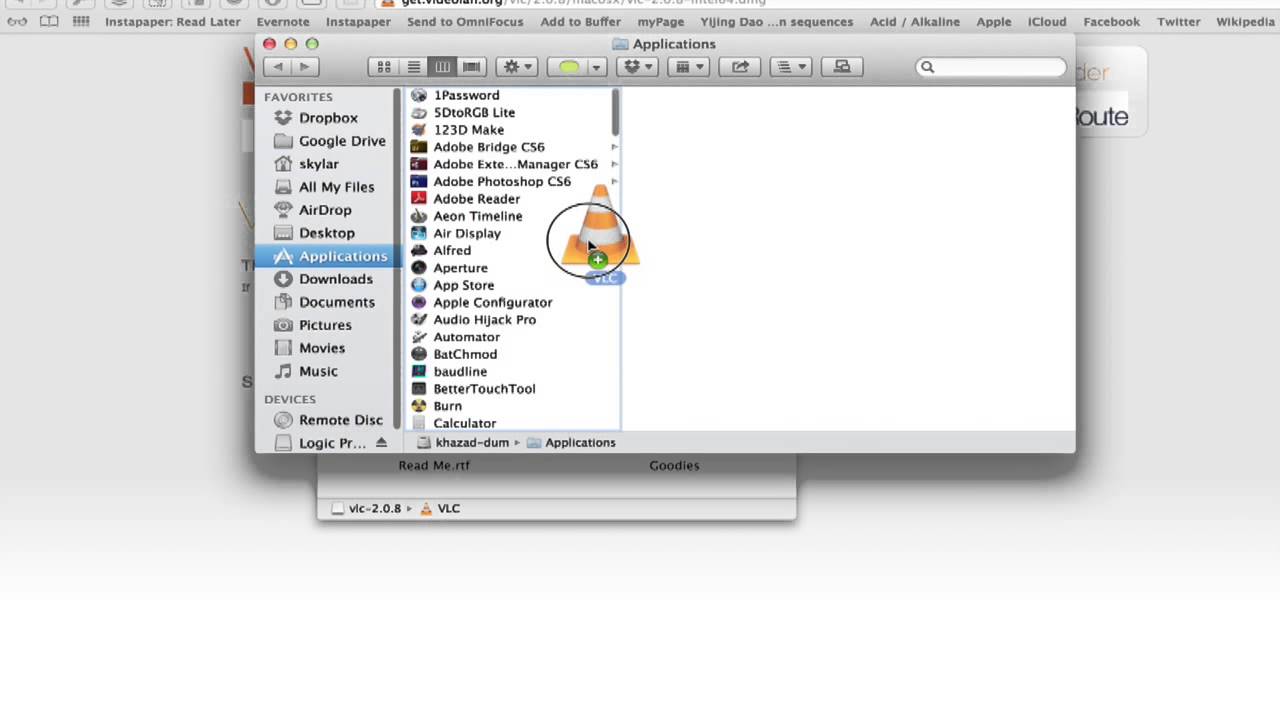Open the gear Action menu
Image resolution: width=1280 pixels, height=720 pixels.
(x=517, y=67)
